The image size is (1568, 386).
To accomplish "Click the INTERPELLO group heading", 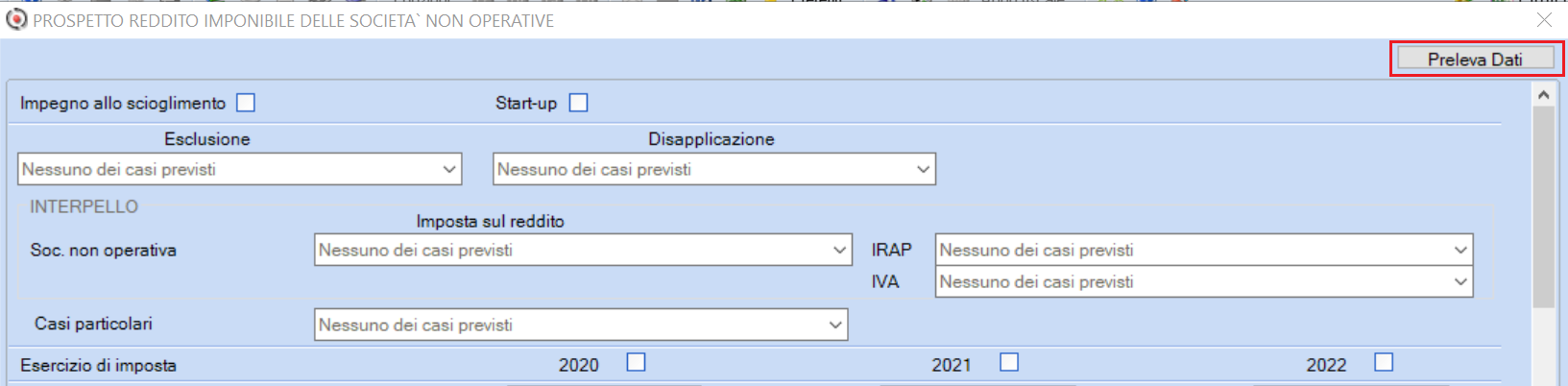I will pyautogui.click(x=84, y=206).
